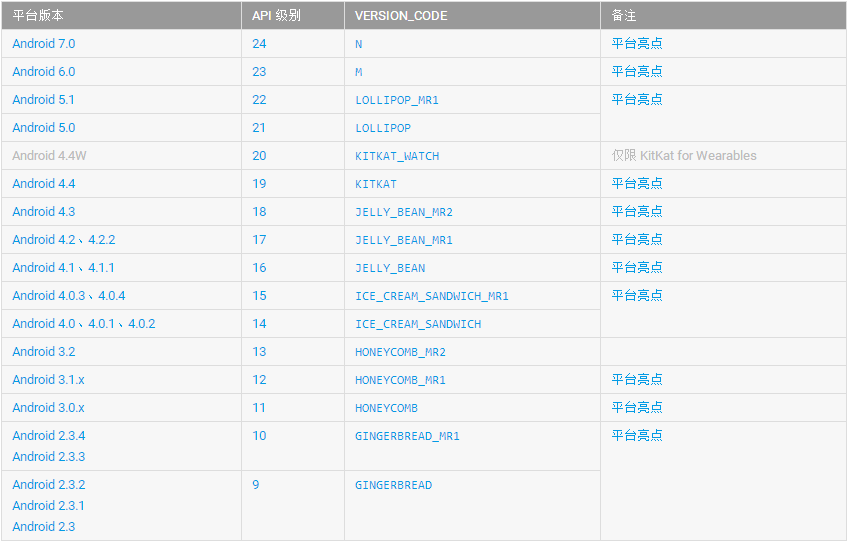Image resolution: width=850 pixels, height=541 pixels.
Task: Click the HONEYCOMB_MR1 version code
Action: [400, 381]
